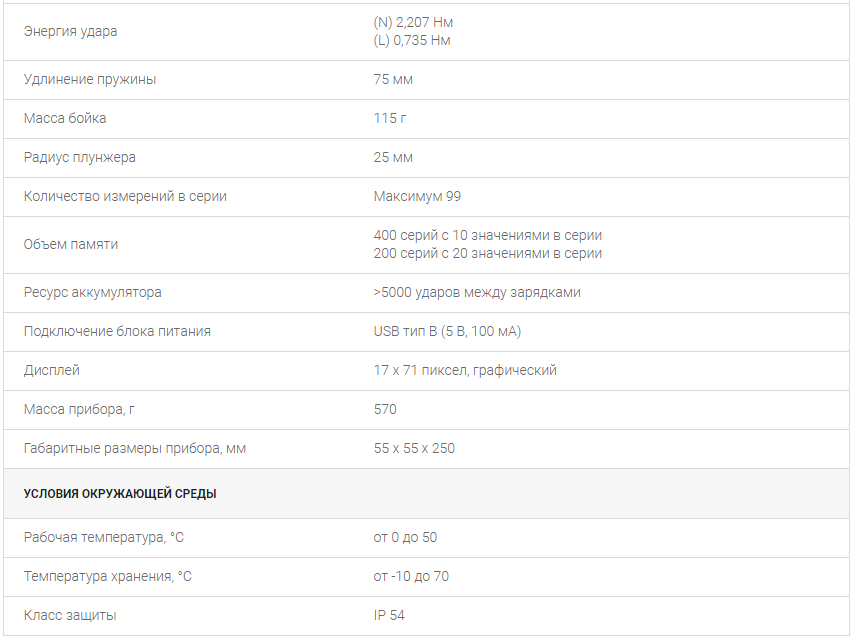Viewport: 852px width, 639px height.
Task: Select the 'IP 54' protection class value
Action: point(389,616)
